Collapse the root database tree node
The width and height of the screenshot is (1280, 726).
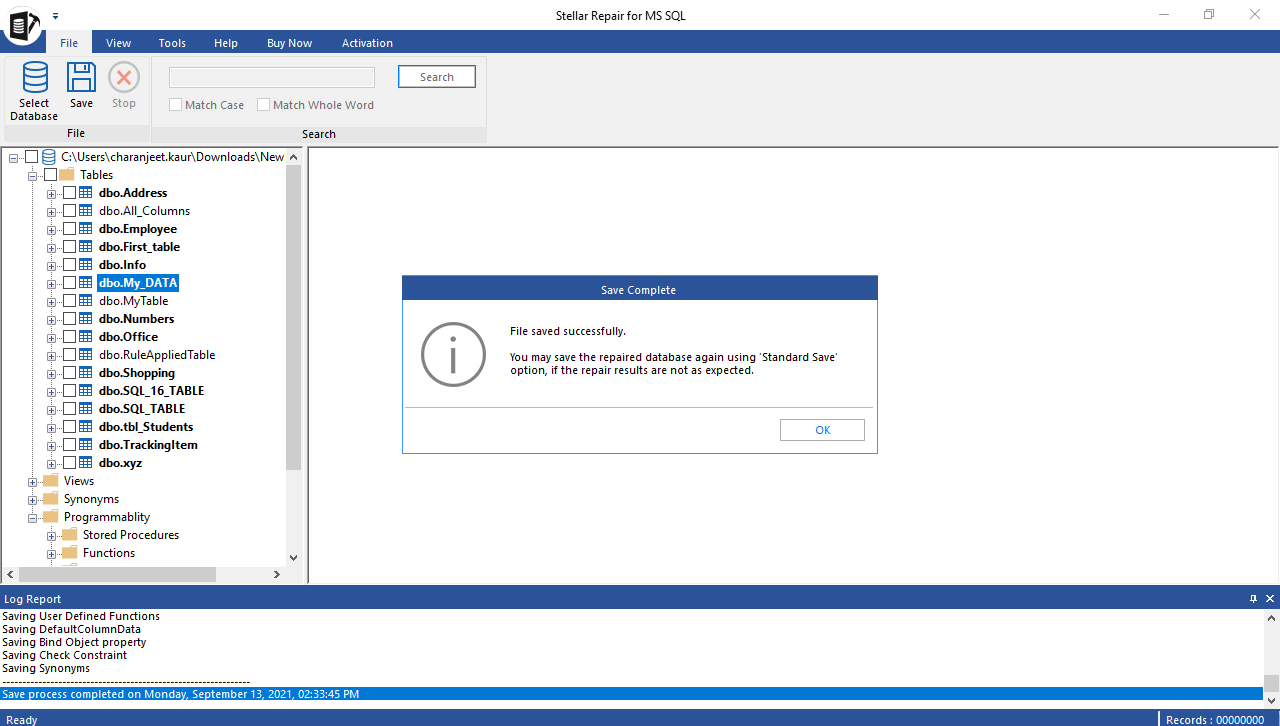click(x=14, y=157)
